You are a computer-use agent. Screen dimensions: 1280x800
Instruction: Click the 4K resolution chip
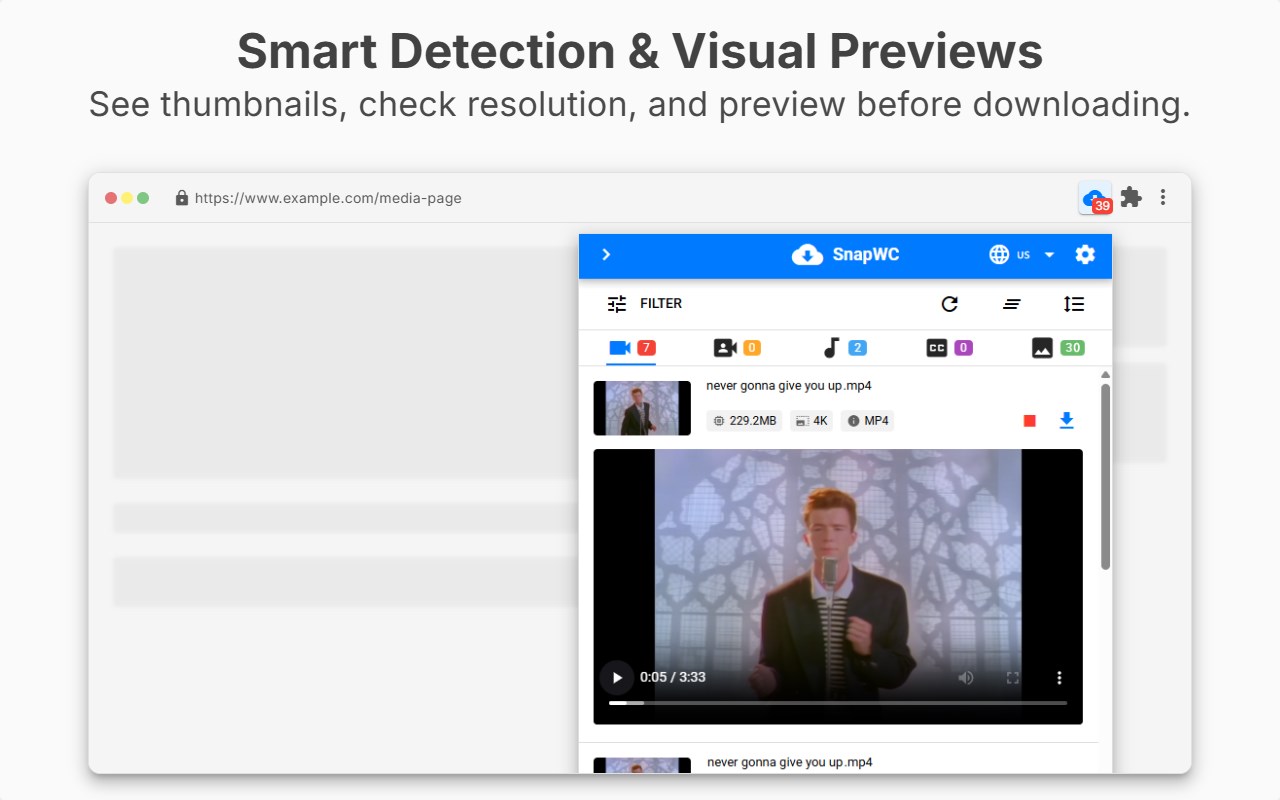point(811,421)
